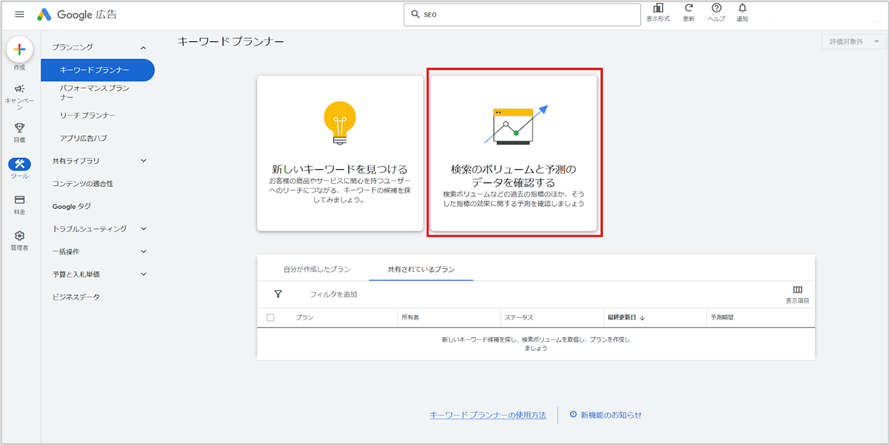Open 管理者 gear icon
This screenshot has width=890, height=445.
pyautogui.click(x=19, y=236)
